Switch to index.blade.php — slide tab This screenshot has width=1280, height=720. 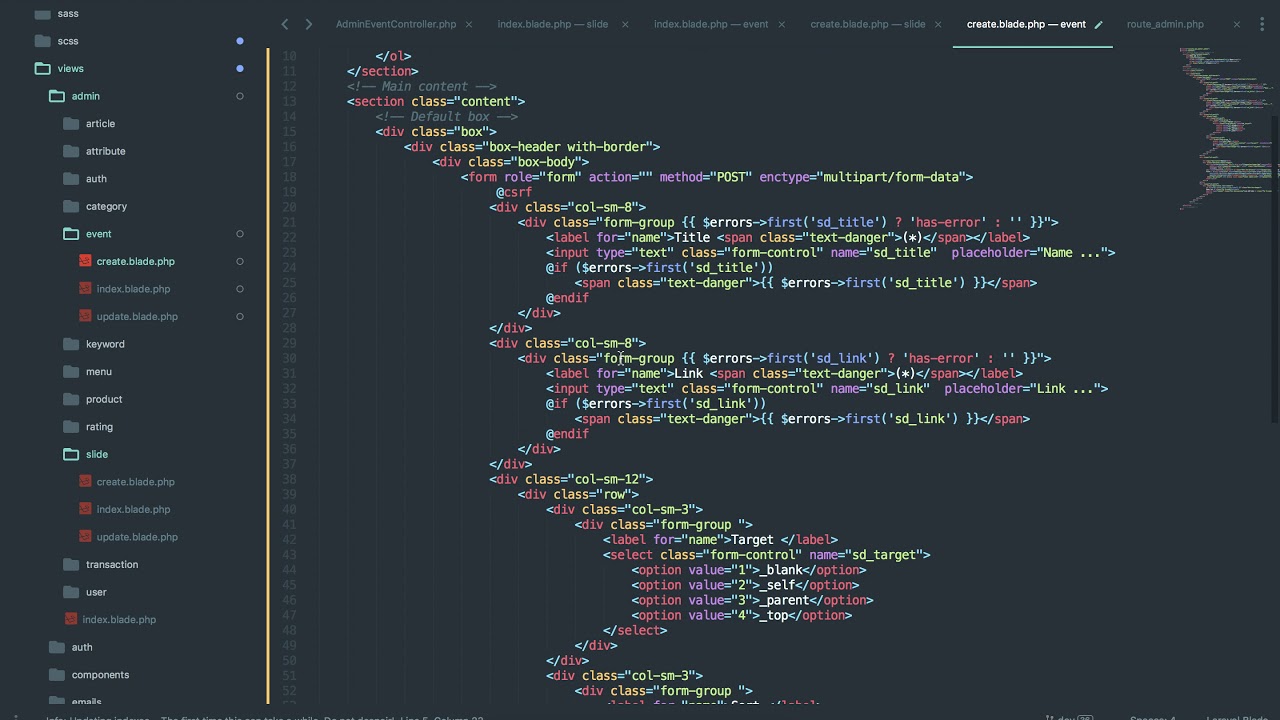(553, 24)
